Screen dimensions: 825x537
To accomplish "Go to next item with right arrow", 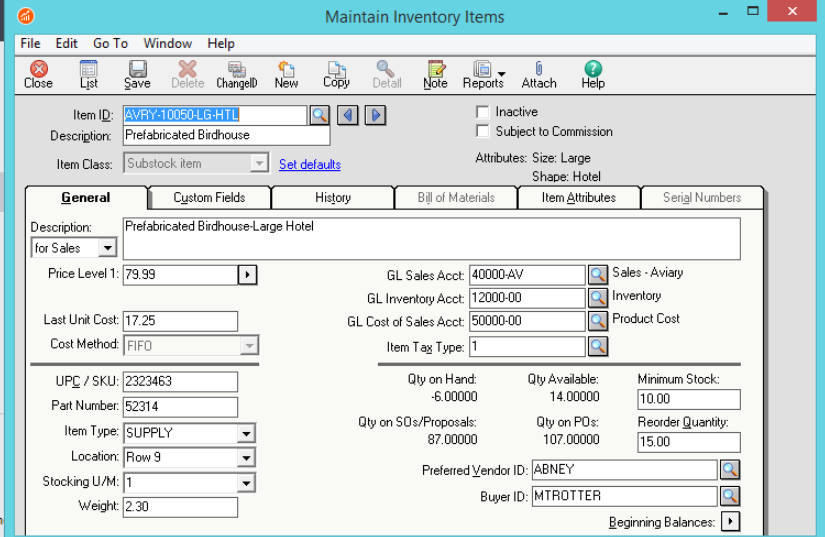I will tap(375, 115).
